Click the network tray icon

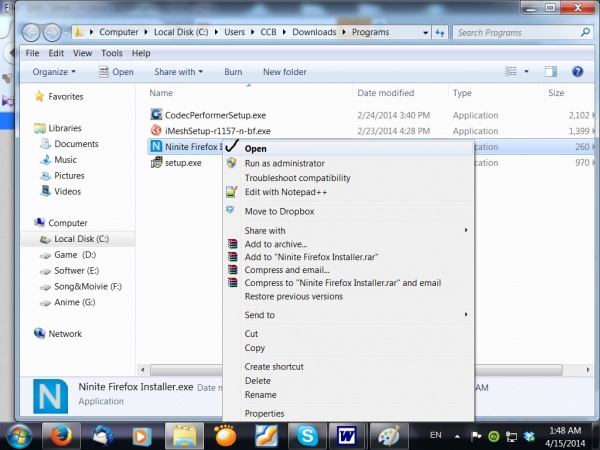[511, 436]
